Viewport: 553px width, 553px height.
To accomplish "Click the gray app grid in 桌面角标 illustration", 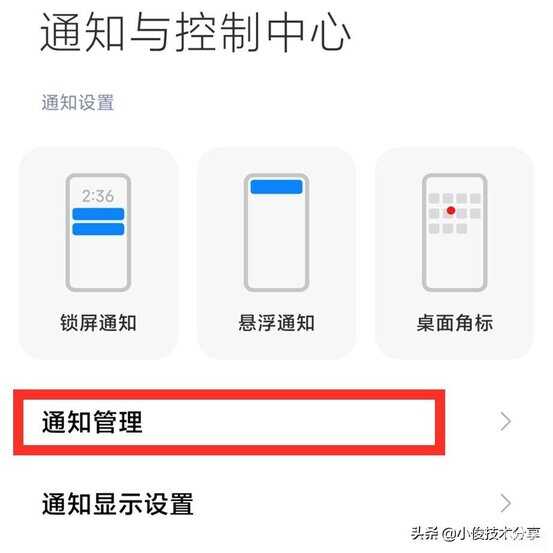I will point(455,213).
